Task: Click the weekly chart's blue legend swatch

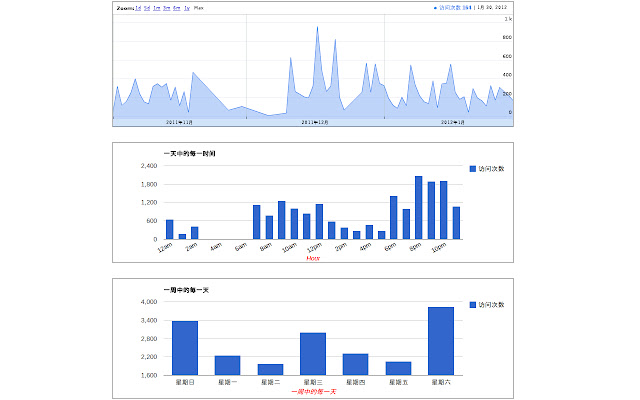Action: point(473,304)
